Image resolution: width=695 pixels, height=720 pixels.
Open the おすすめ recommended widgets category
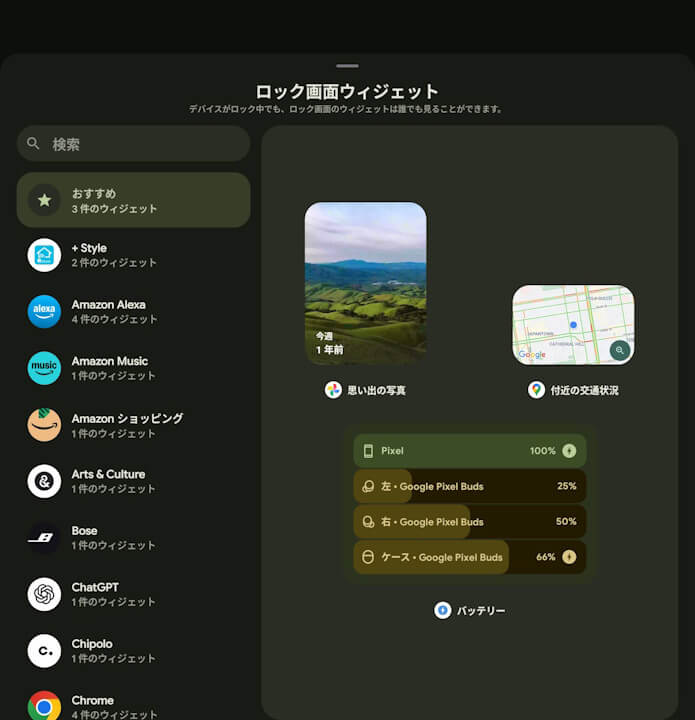(x=134, y=200)
